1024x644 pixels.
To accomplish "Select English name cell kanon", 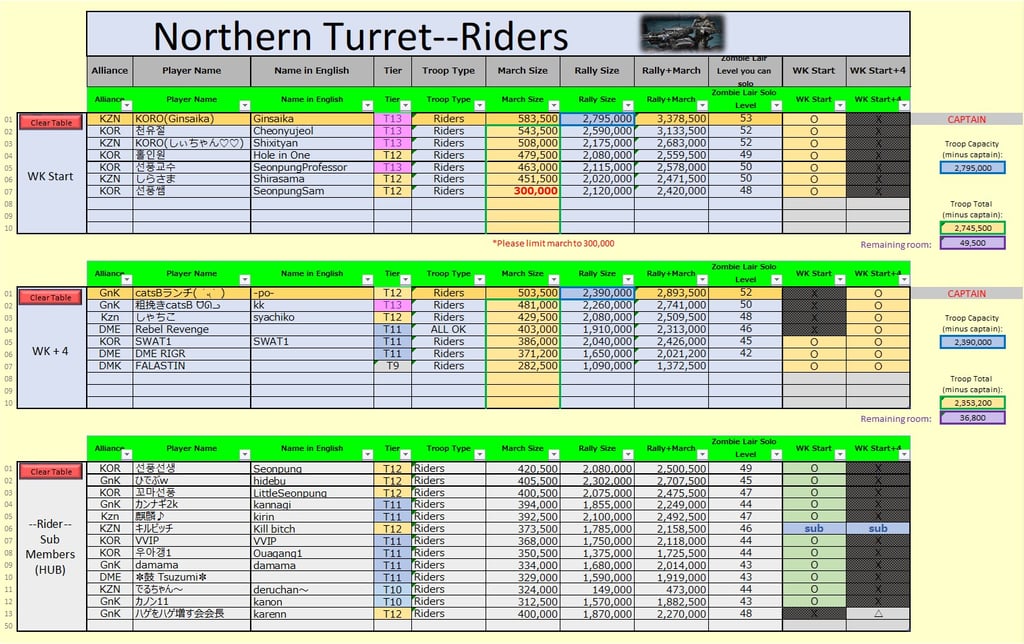I will (x=312, y=602).
